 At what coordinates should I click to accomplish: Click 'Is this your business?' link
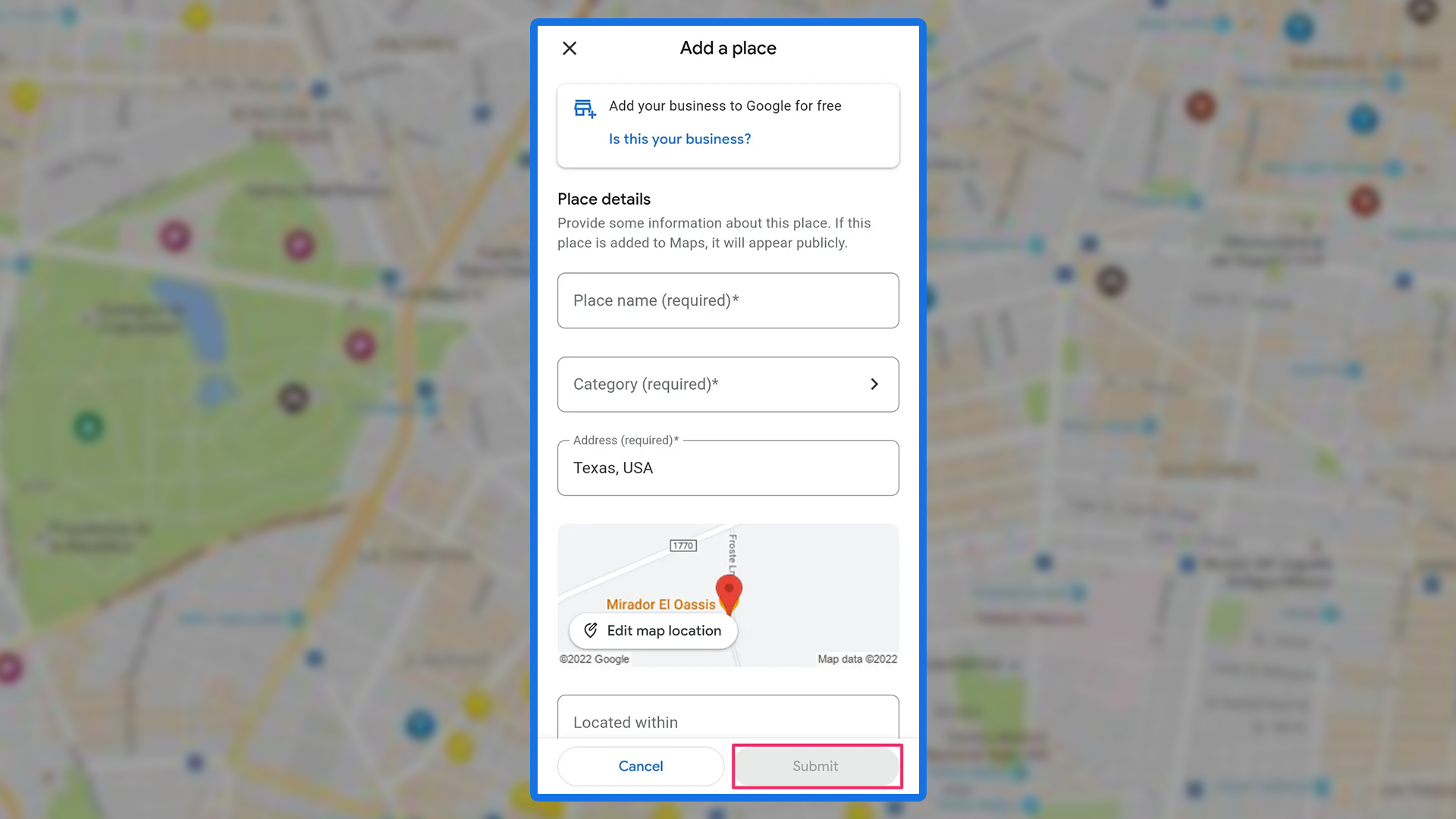[680, 139]
